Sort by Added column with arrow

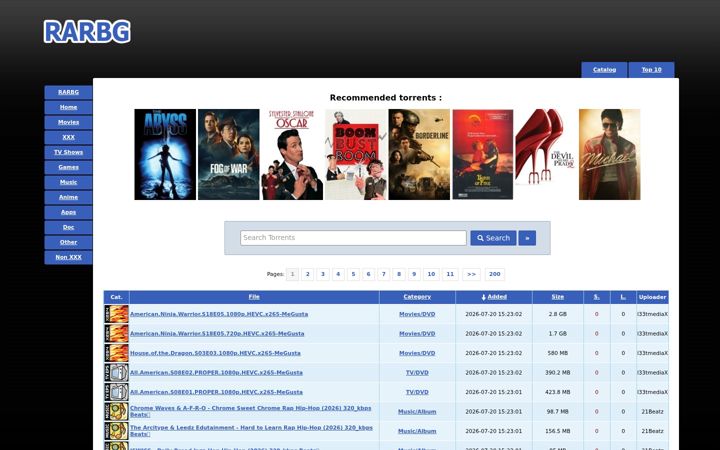tap(494, 297)
